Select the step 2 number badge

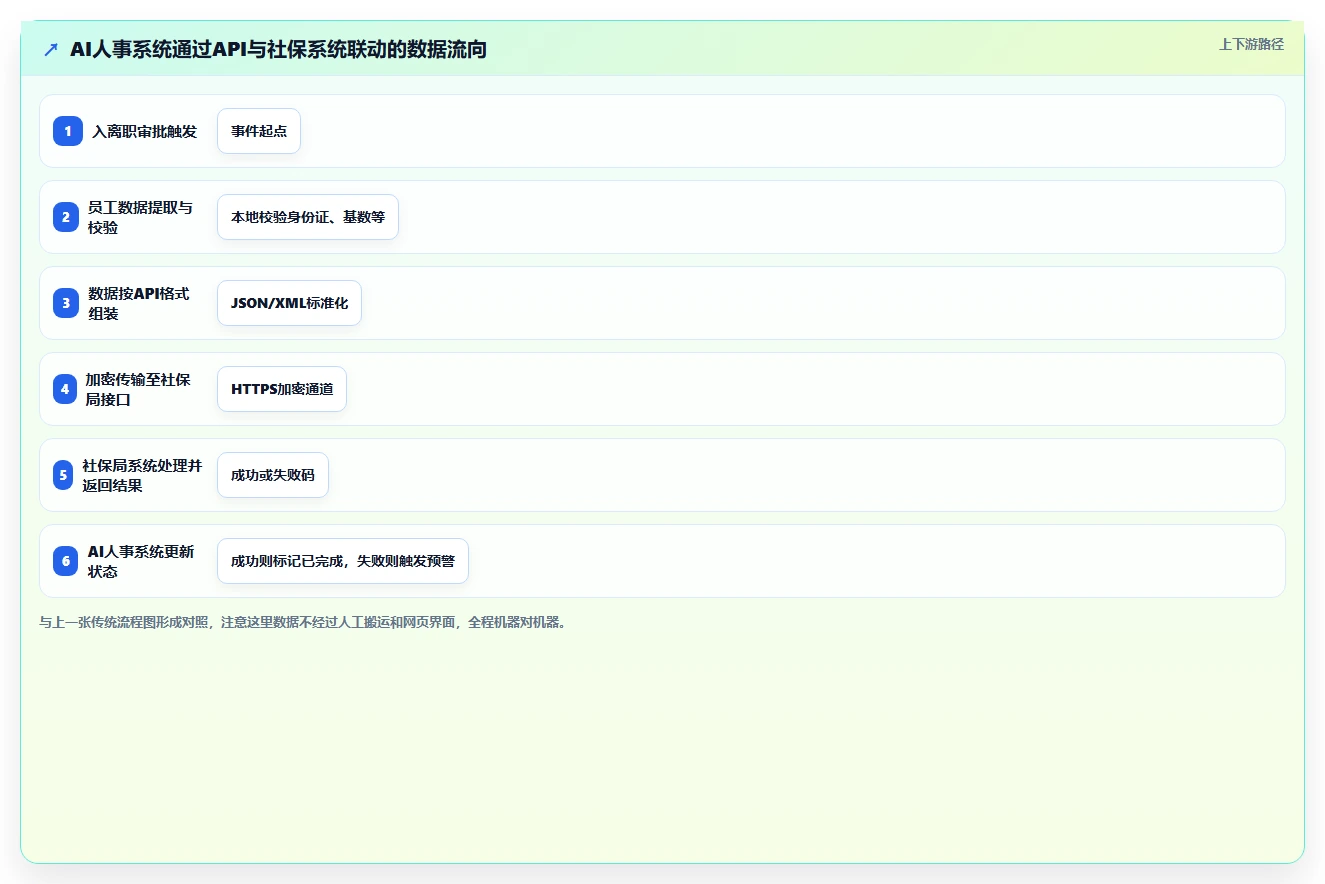pyautogui.click(x=65, y=217)
